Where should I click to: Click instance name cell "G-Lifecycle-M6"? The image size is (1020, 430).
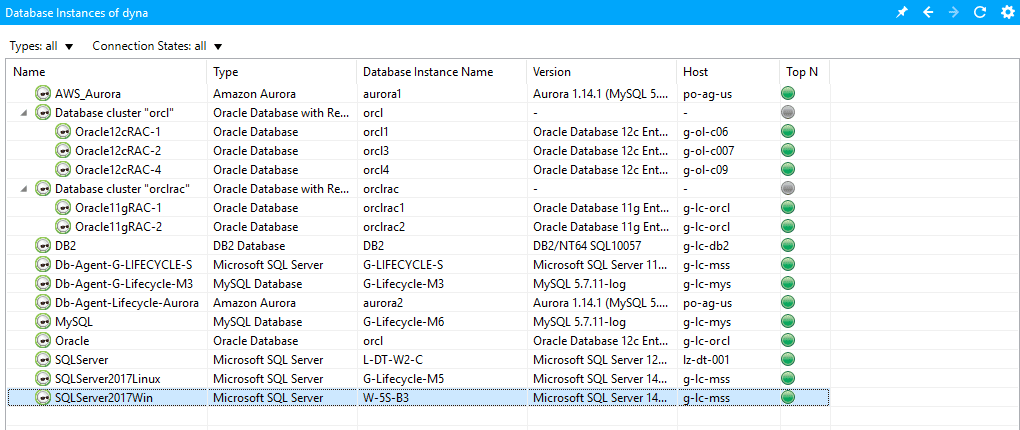(x=403, y=321)
